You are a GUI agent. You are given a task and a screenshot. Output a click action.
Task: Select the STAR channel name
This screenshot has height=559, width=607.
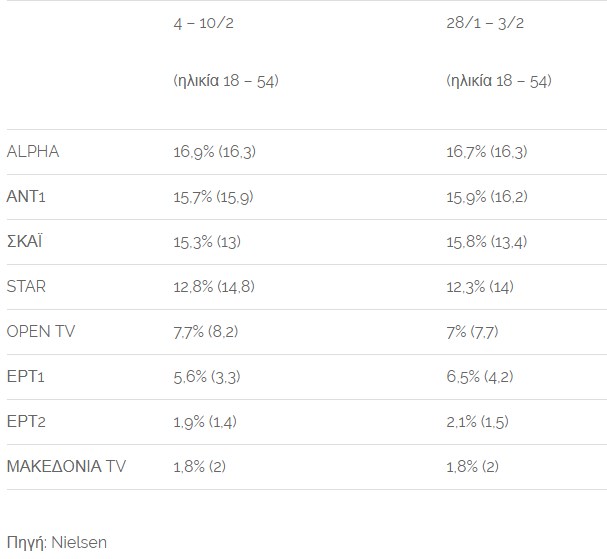(26, 286)
